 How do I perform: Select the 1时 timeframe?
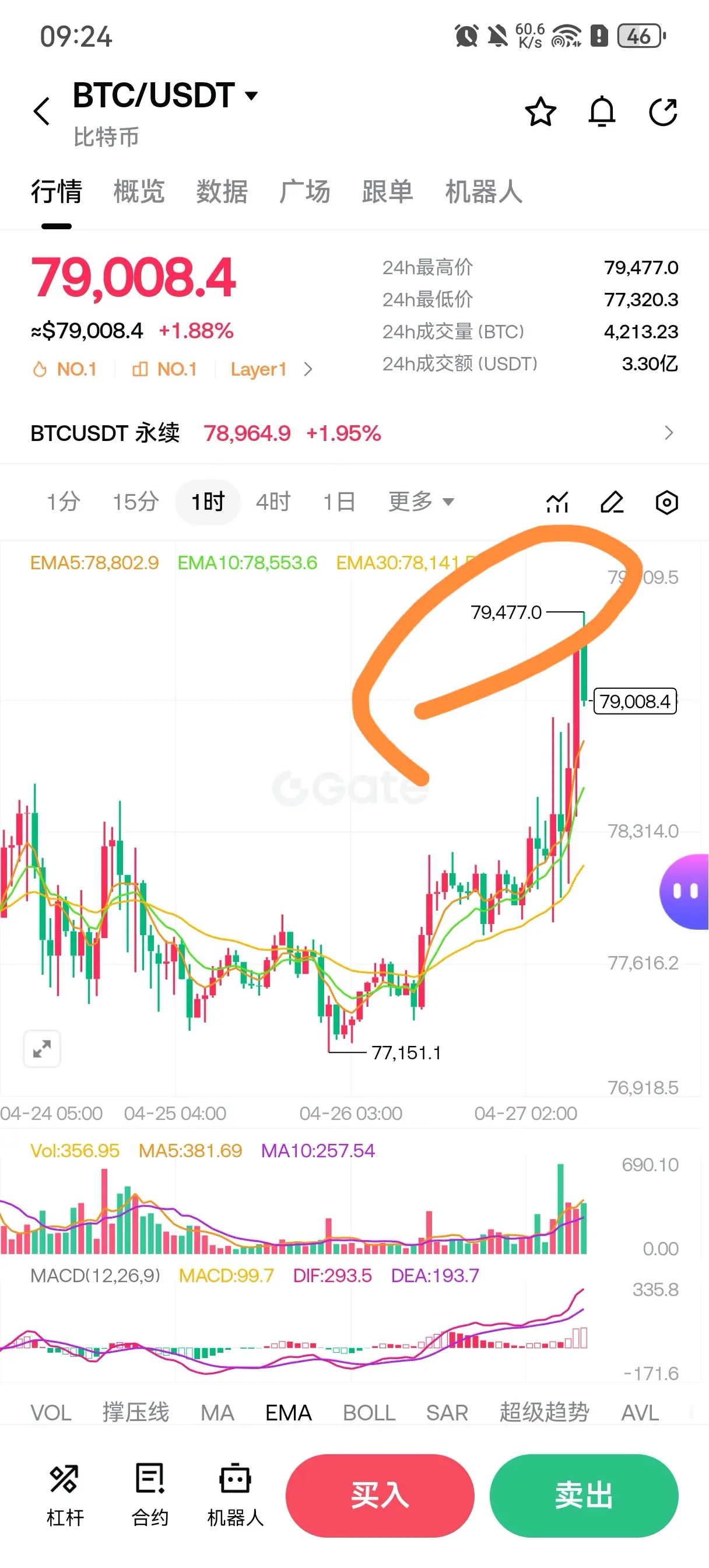click(208, 502)
